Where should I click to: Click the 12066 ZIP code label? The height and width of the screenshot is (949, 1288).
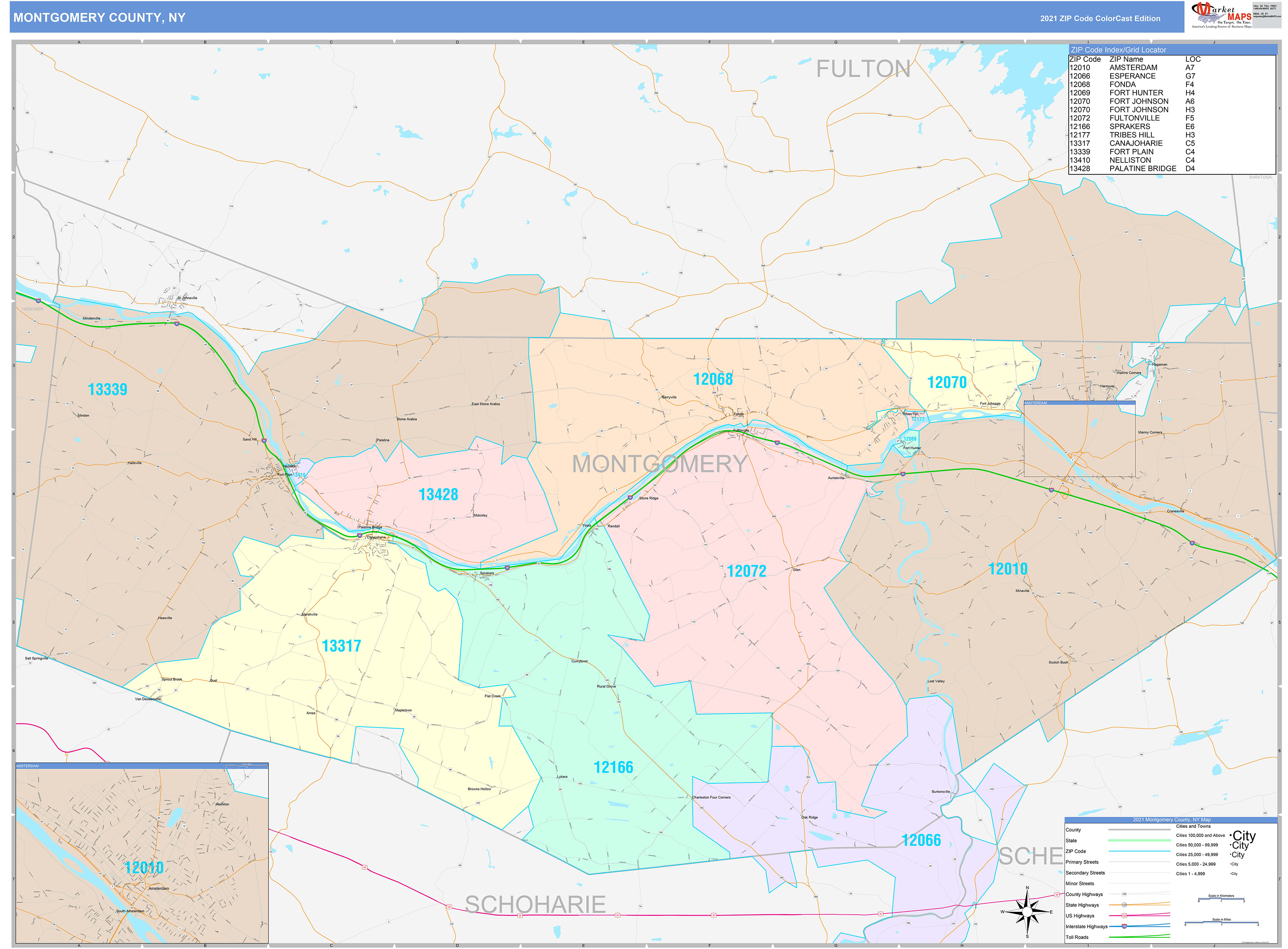coord(921,841)
